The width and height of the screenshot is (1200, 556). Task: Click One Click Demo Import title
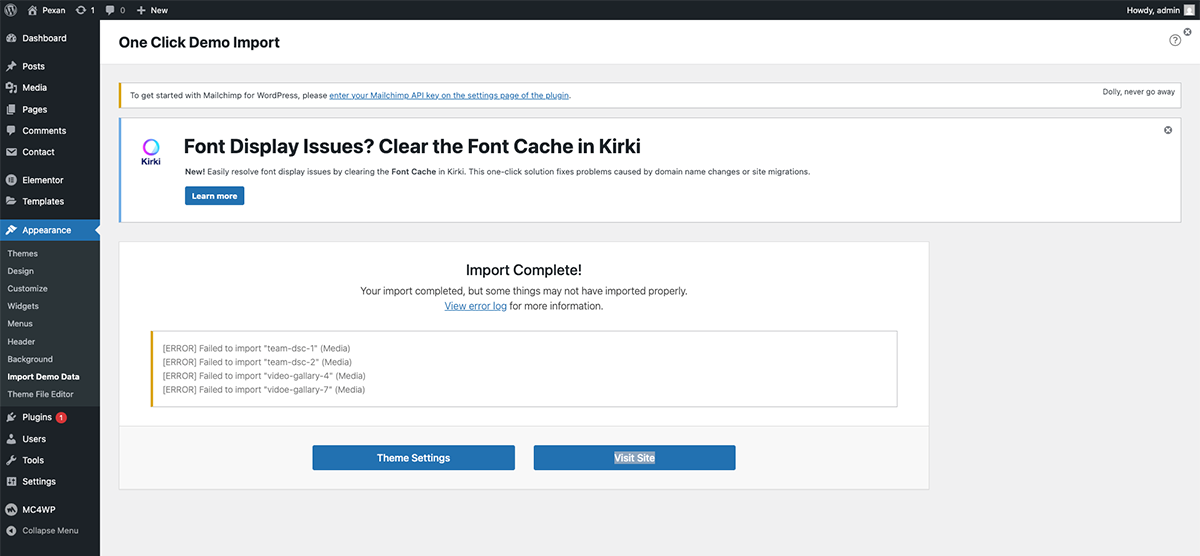click(199, 43)
